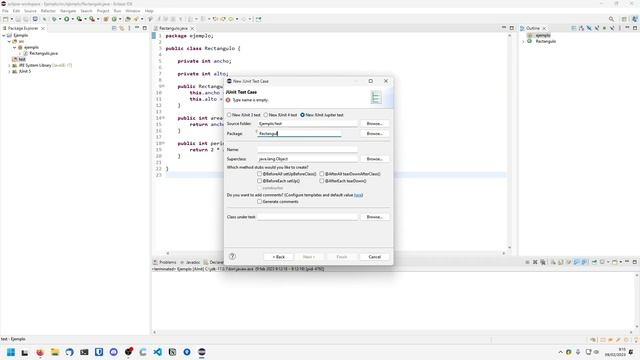The width and height of the screenshot is (640, 360).
Task: Click the Superclass input field
Action: 307,159
